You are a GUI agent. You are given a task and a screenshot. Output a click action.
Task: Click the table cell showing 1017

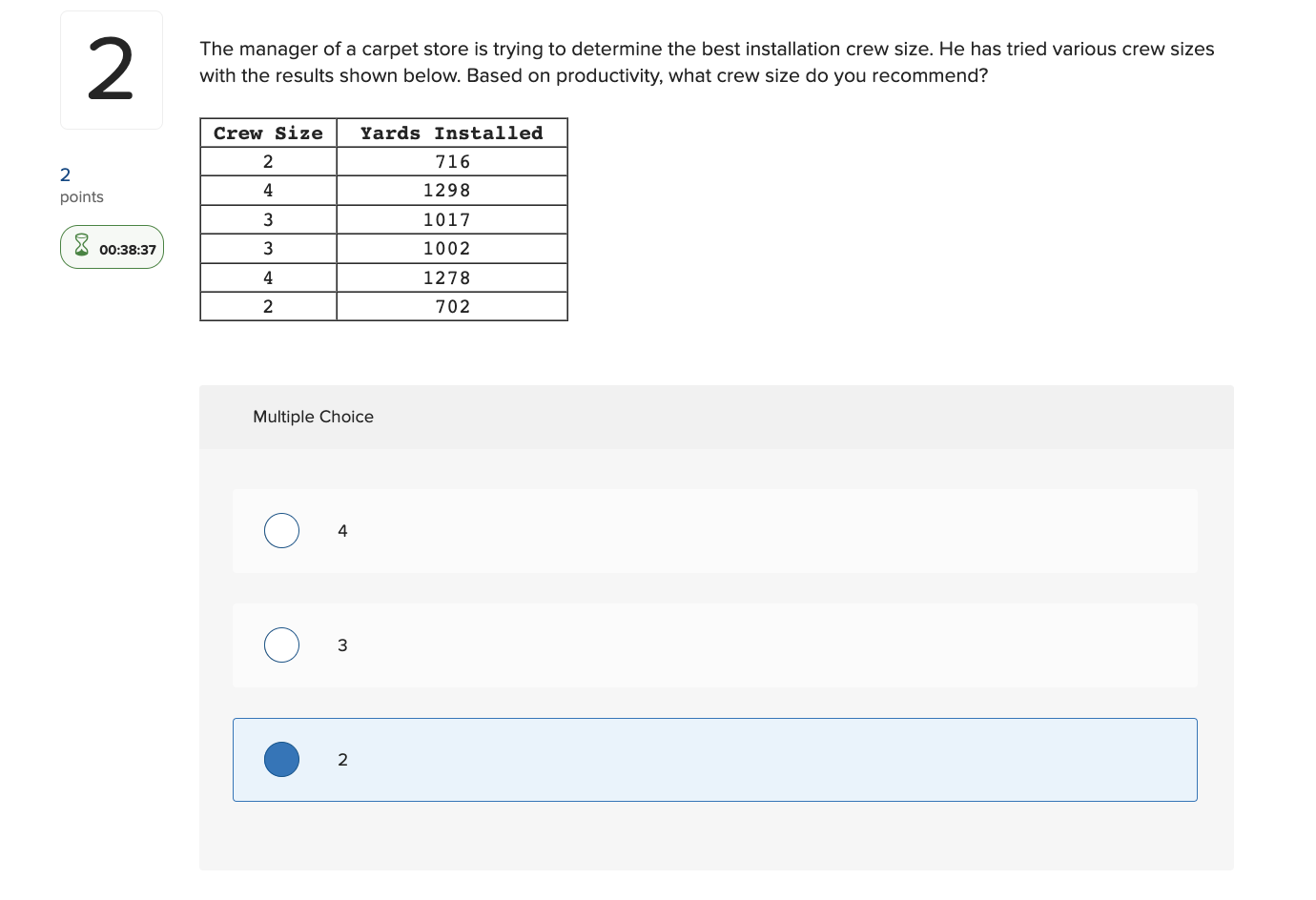(451, 219)
